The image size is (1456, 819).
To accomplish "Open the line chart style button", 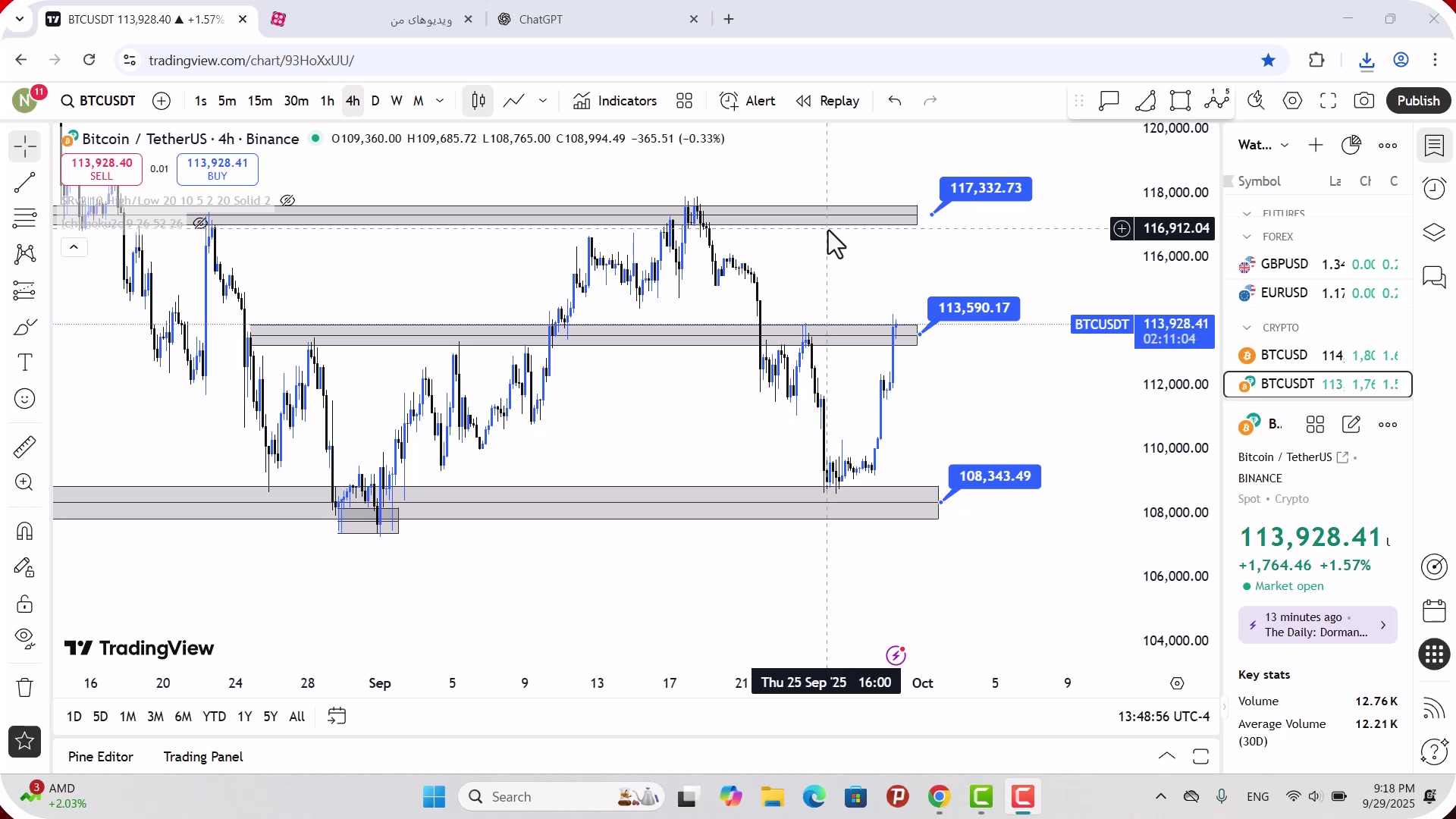I will coord(513,101).
